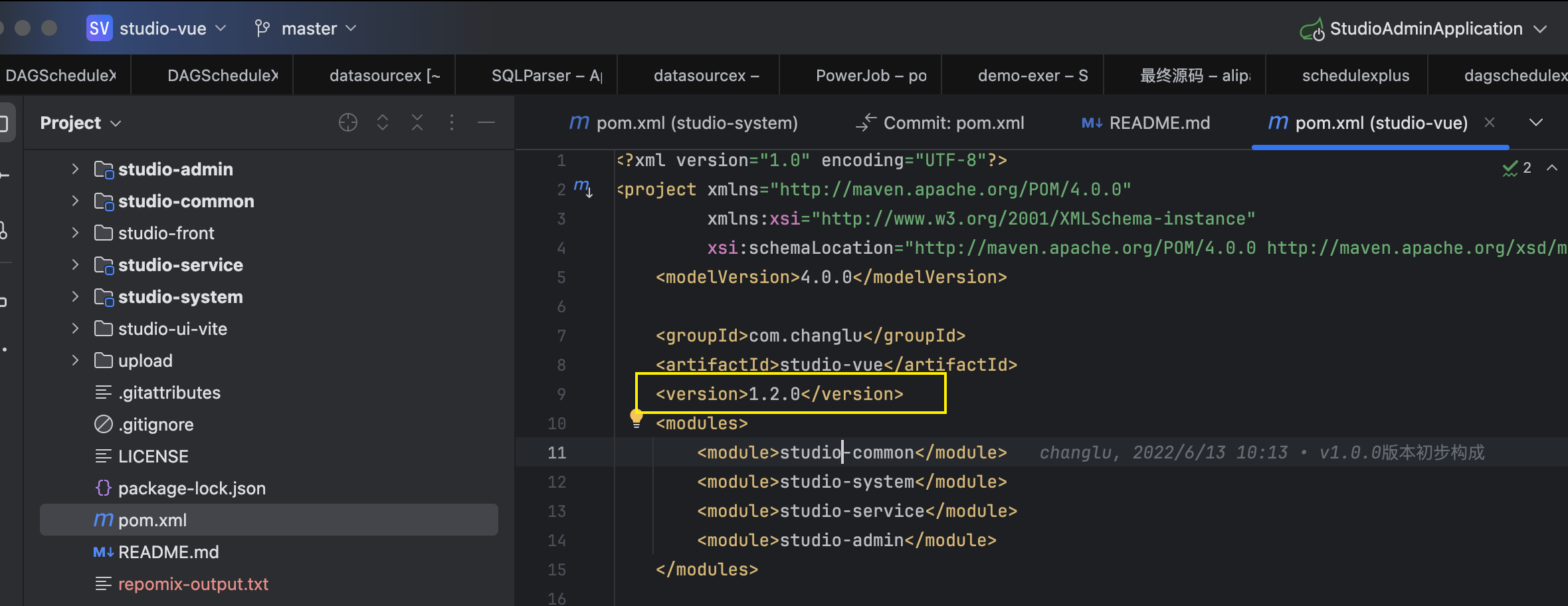Screen dimensions: 1568x606
Task: Click the Maven reload gutter icon on line 2
Action: click(583, 189)
